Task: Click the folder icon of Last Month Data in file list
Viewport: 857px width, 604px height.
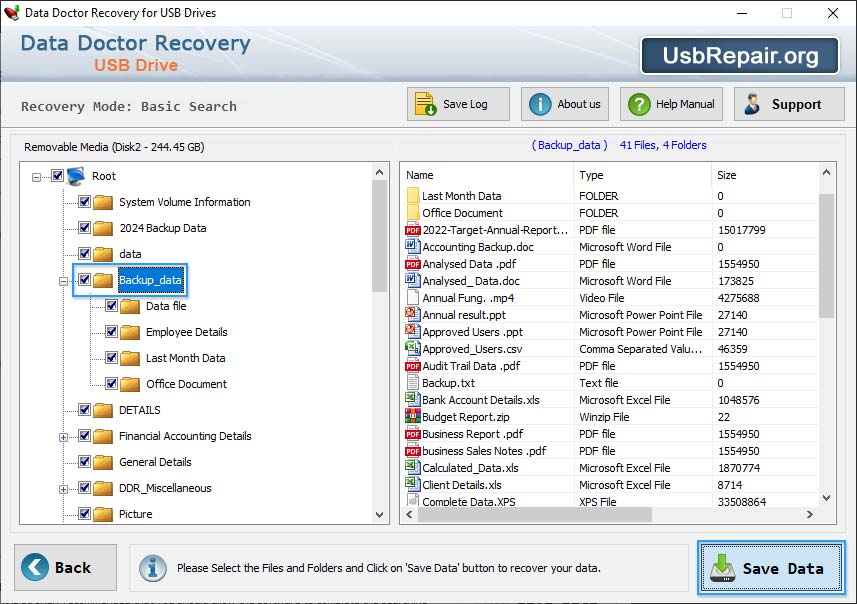Action: tap(413, 196)
